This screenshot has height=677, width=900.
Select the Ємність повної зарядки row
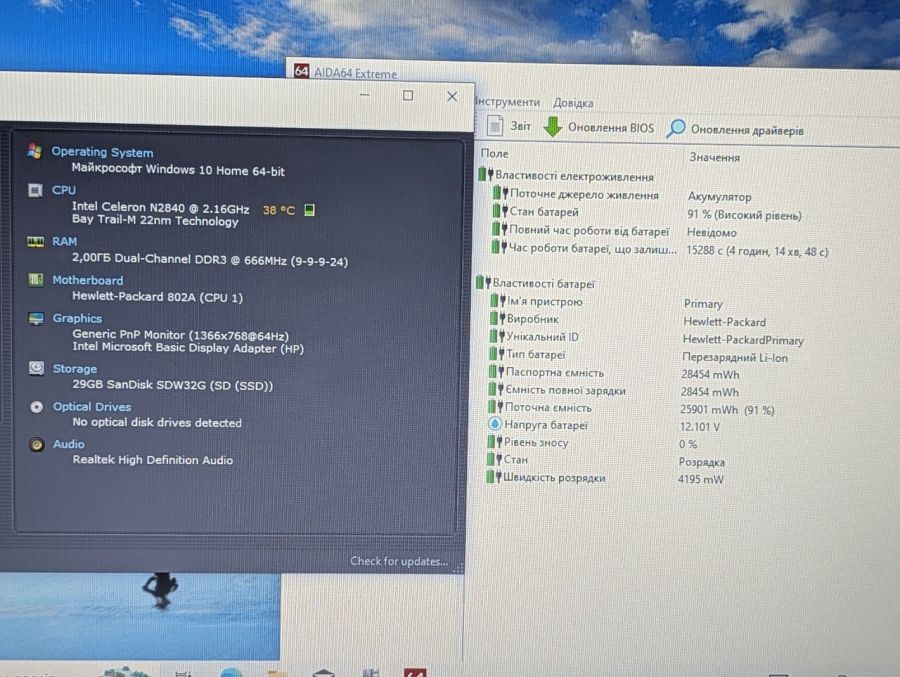(613, 391)
